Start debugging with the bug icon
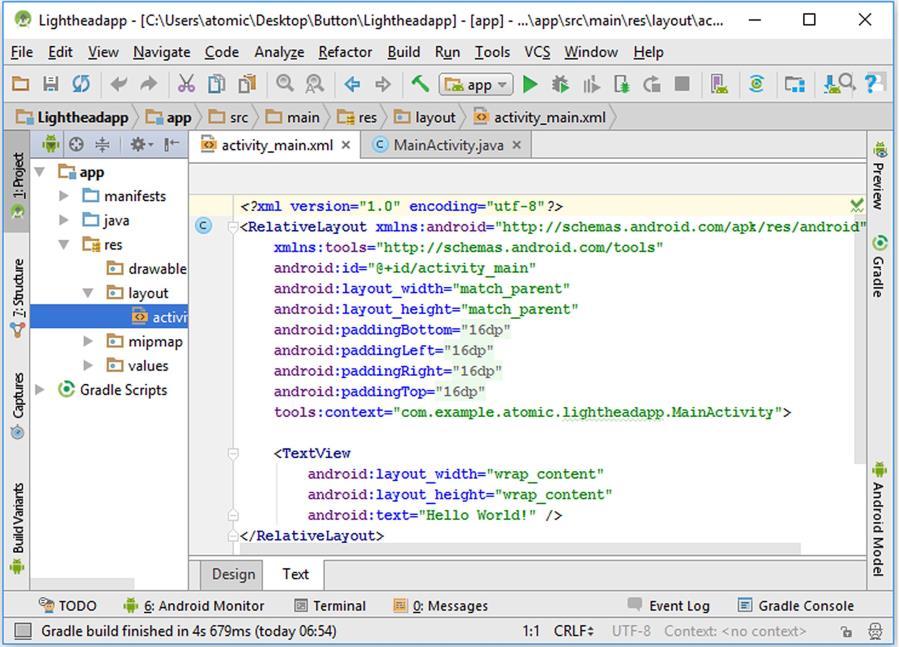 pos(560,85)
